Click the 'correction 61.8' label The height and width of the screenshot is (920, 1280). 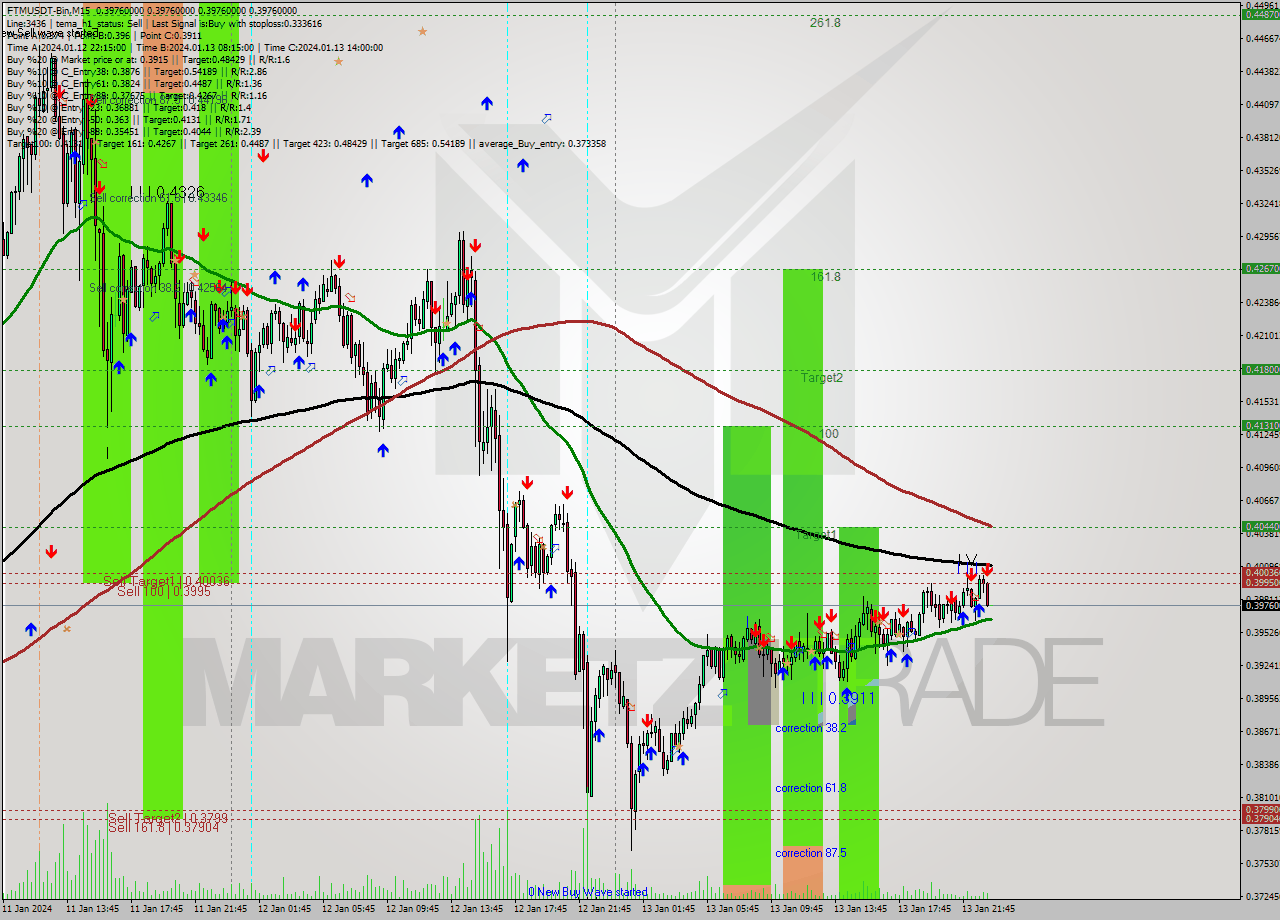(x=810, y=788)
